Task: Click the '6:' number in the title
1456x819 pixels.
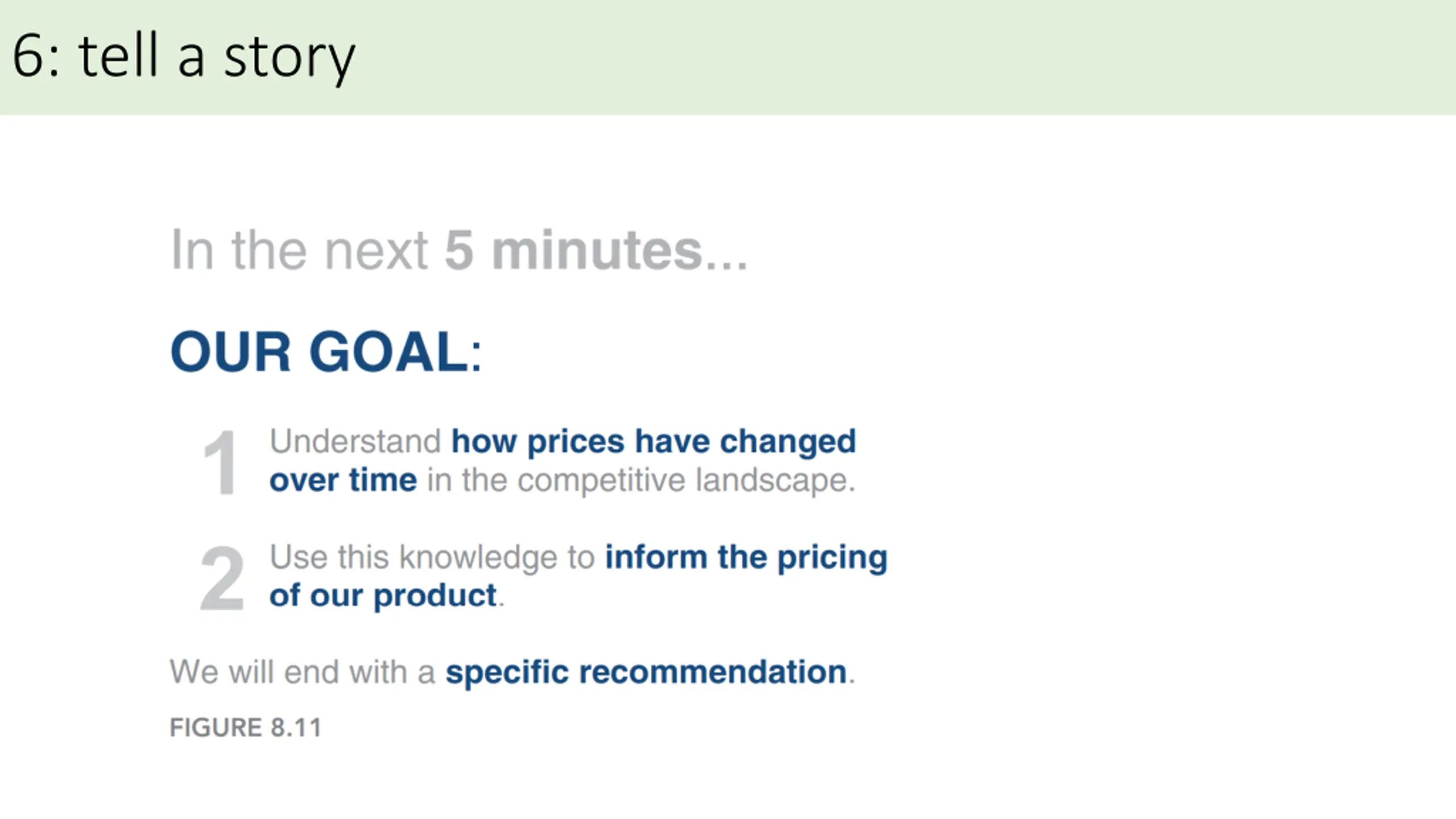Action: [x=35, y=56]
